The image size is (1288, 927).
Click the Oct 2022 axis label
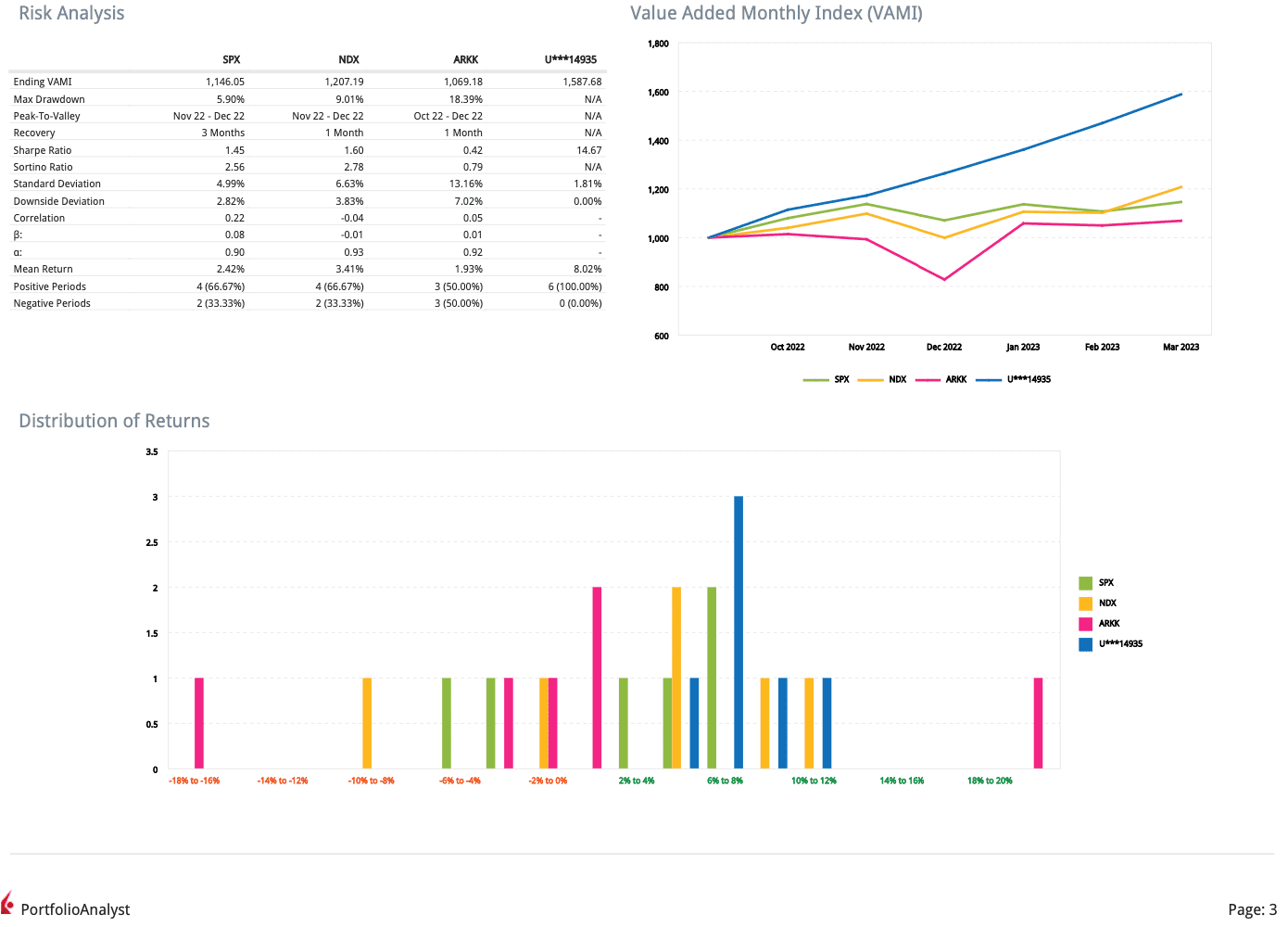tap(788, 347)
